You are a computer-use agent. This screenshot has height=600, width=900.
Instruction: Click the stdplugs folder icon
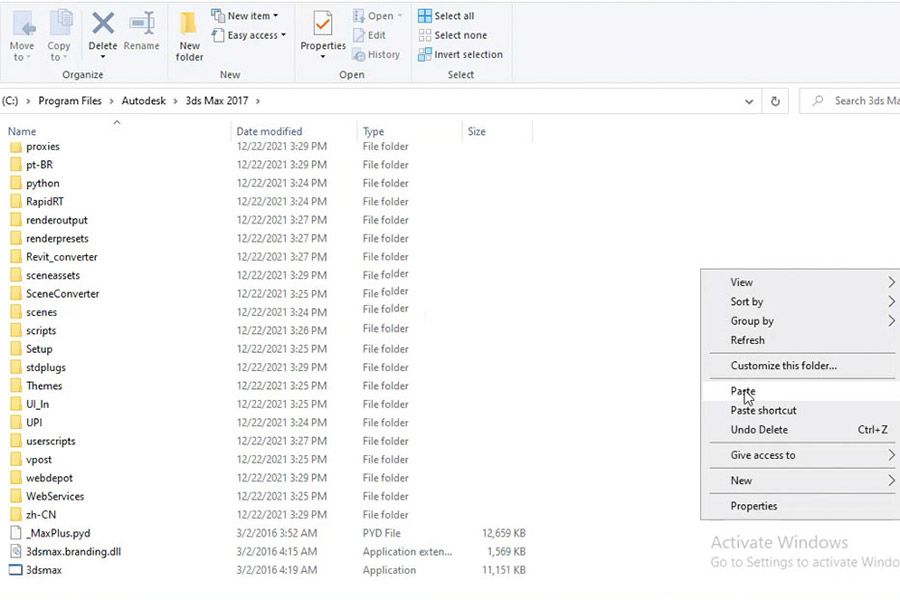(16, 367)
